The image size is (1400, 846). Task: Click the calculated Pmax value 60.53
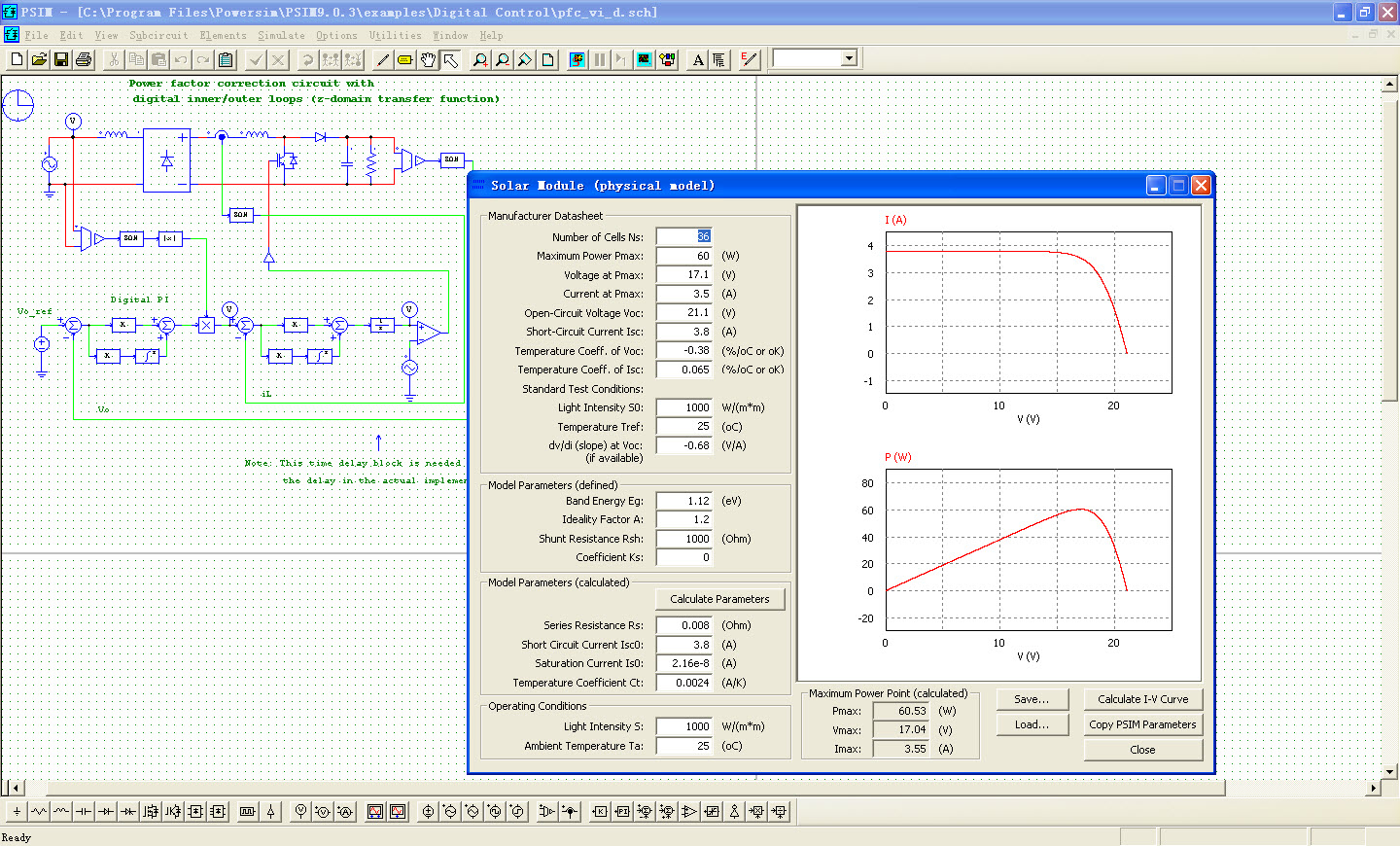900,711
